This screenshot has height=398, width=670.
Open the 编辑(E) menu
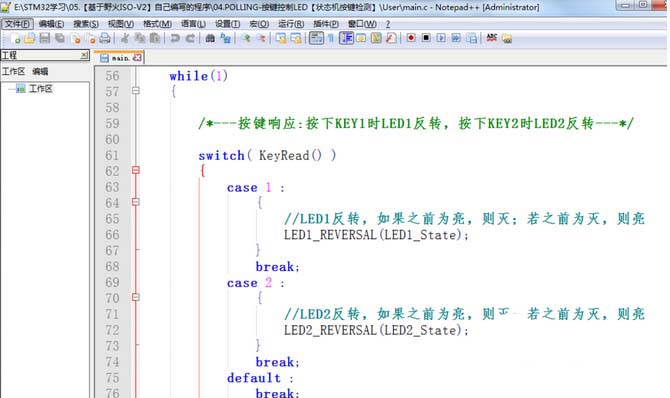pos(51,24)
